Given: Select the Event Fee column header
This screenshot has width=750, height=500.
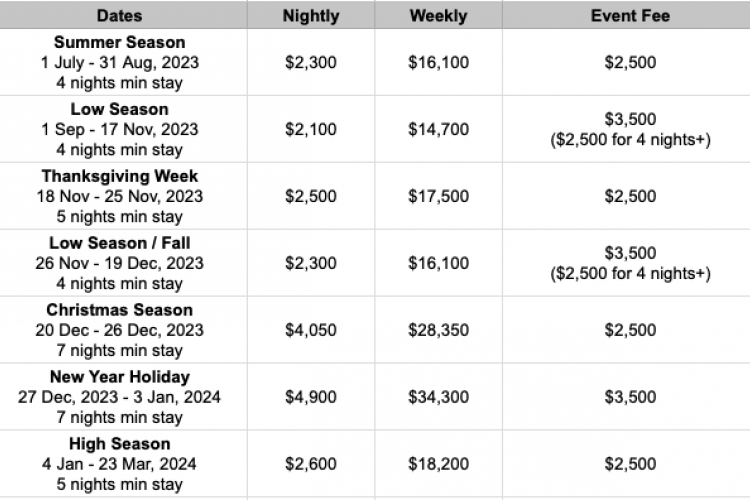Looking at the screenshot, I should coord(630,16).
